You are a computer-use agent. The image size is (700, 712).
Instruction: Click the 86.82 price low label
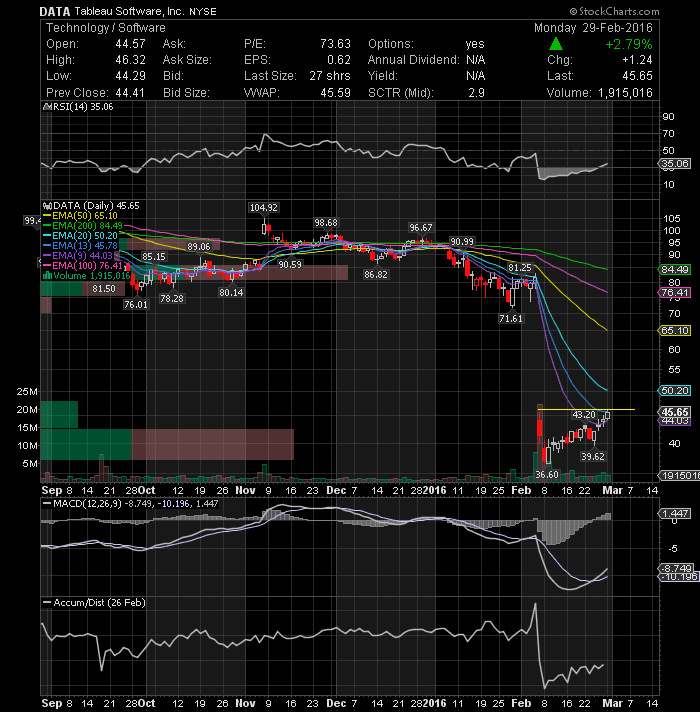375,274
